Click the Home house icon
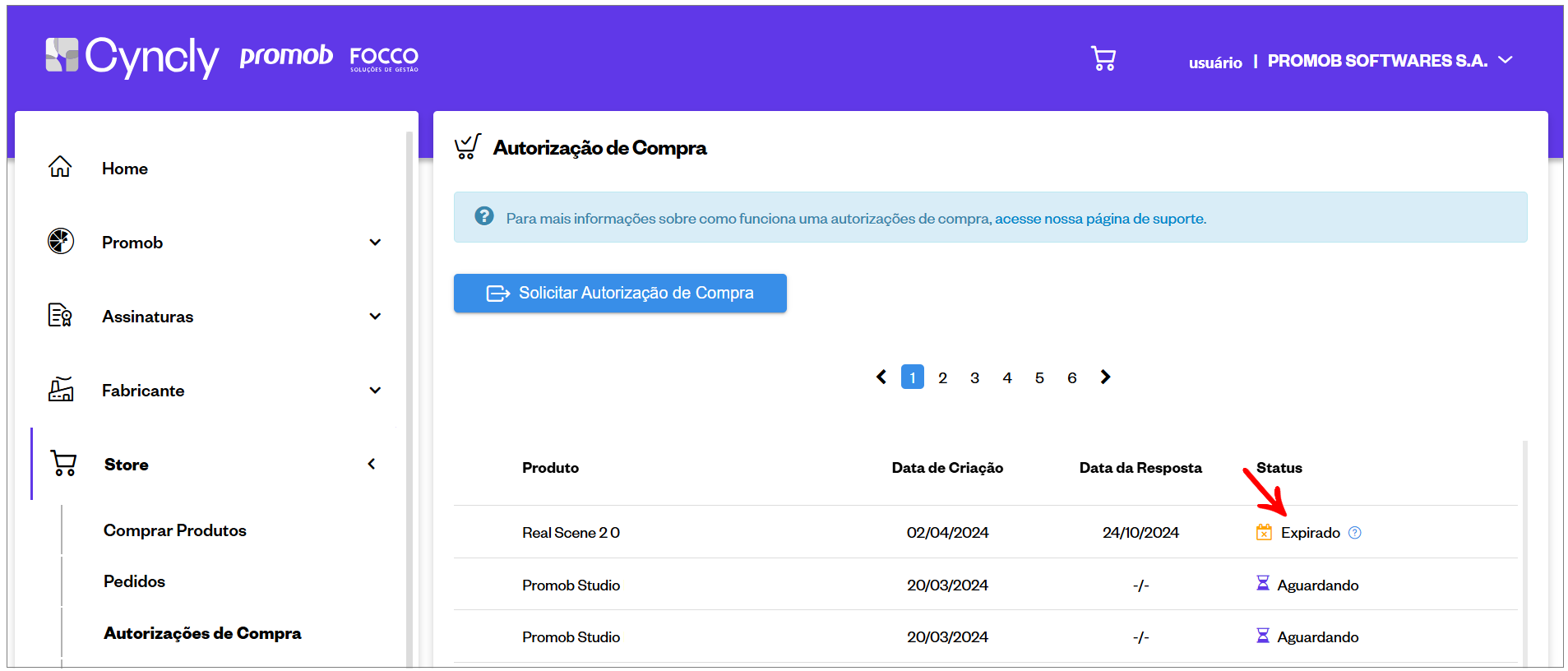The height and width of the screenshot is (671, 1568). (x=60, y=167)
